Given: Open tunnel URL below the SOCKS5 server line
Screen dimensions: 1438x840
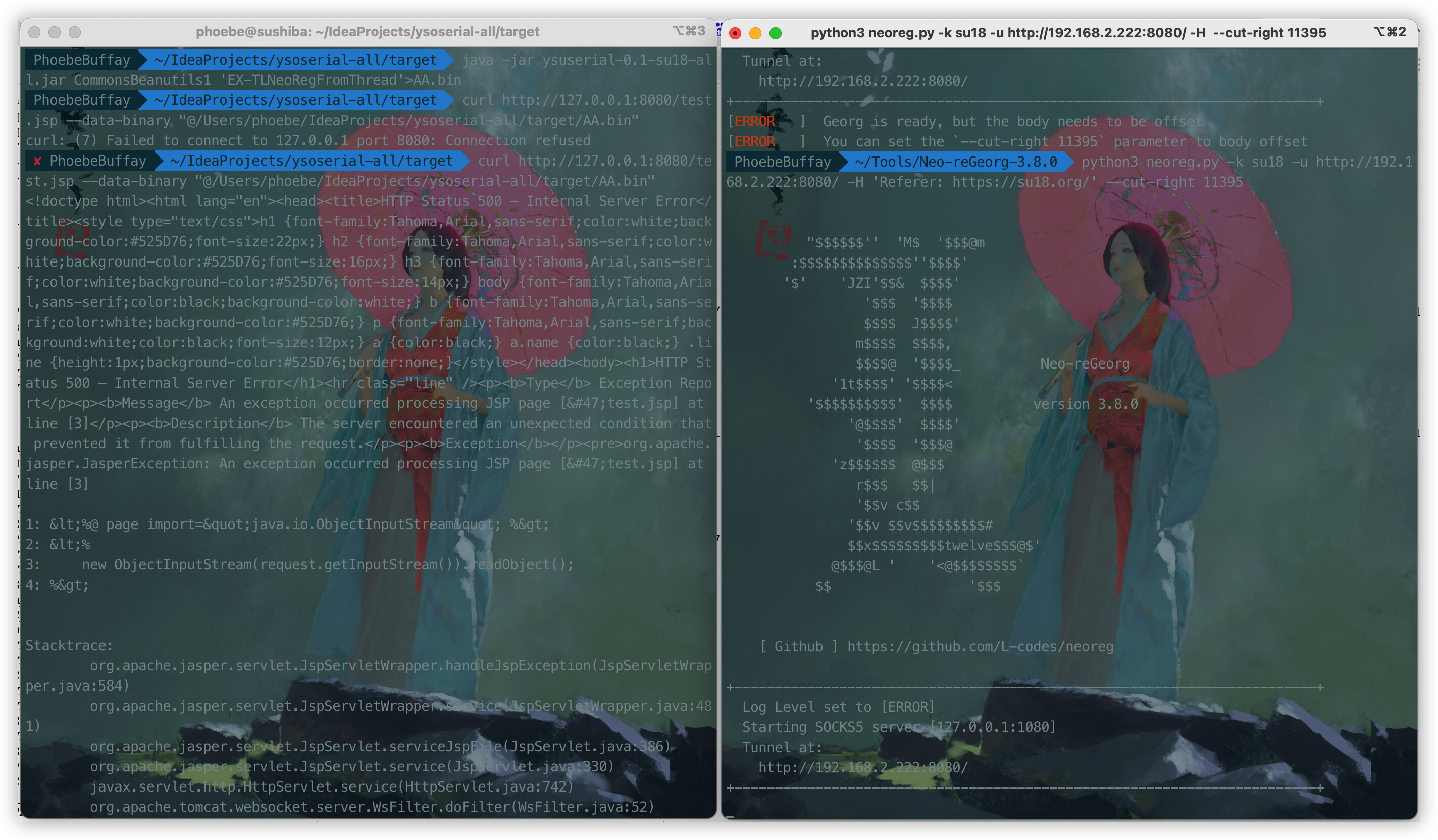Looking at the screenshot, I should [862, 767].
